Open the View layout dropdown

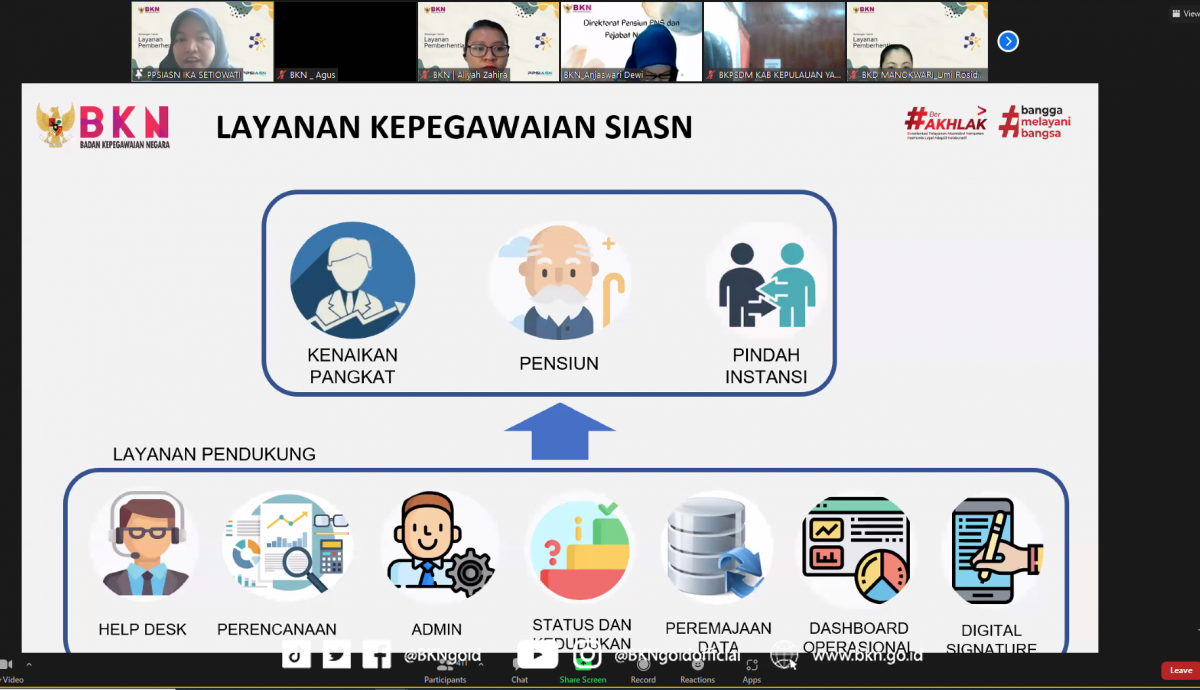tap(1181, 14)
